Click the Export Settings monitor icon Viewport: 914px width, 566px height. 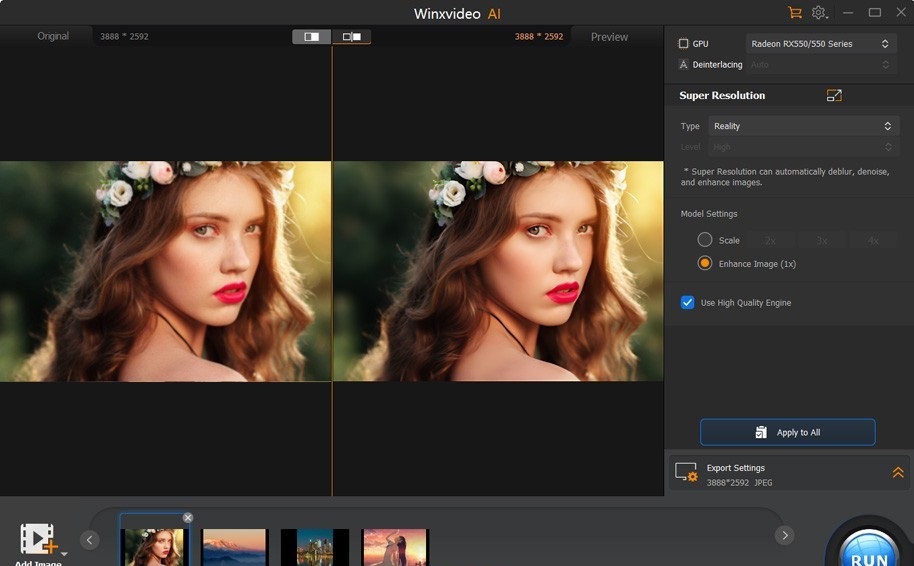point(686,472)
